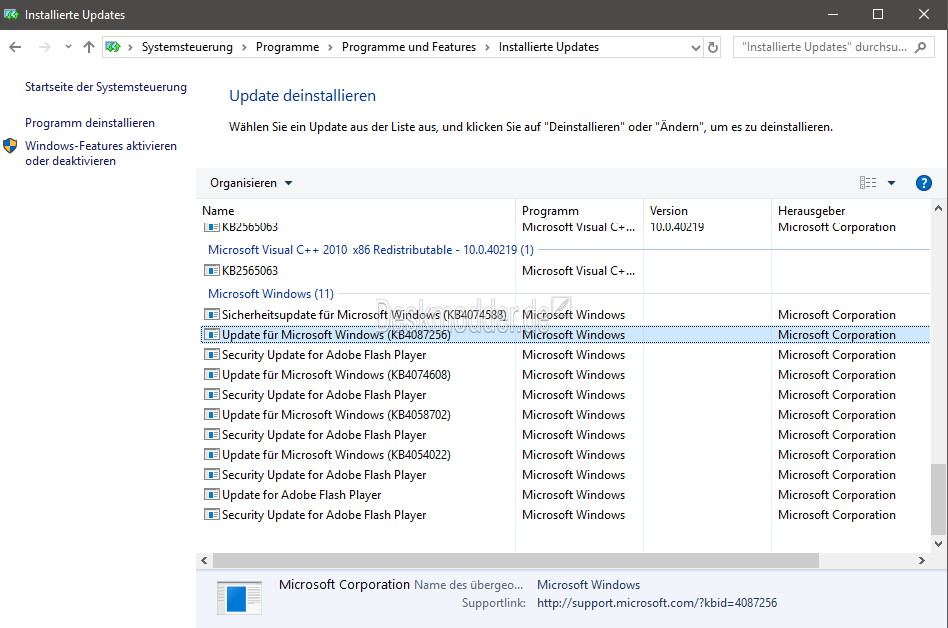The width and height of the screenshot is (948, 628).
Task: Click Version 10.0.40219 cell in top row
Action: [677, 227]
